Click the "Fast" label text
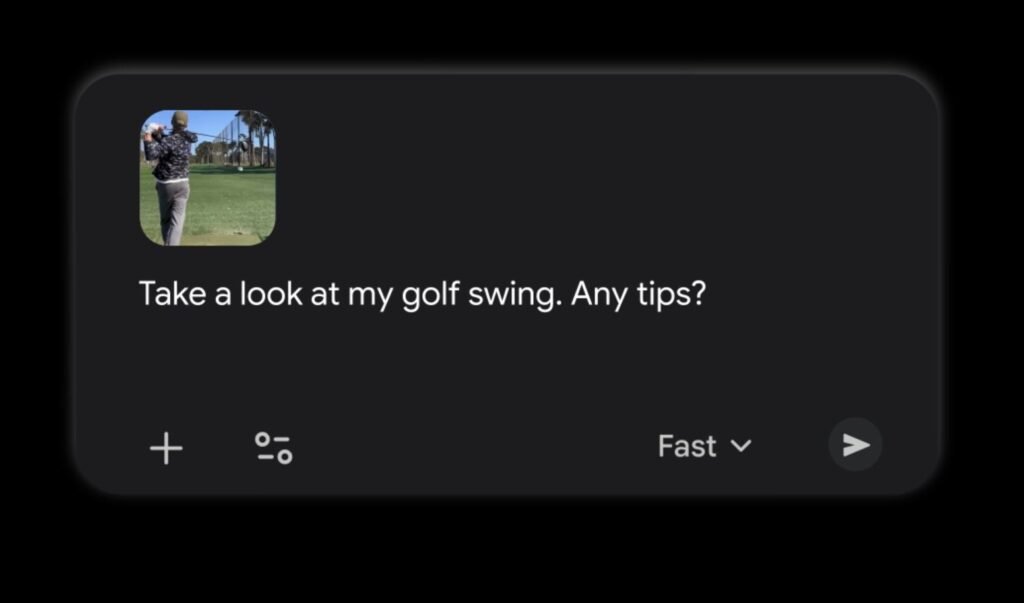This screenshot has height=603, width=1024. click(x=687, y=446)
